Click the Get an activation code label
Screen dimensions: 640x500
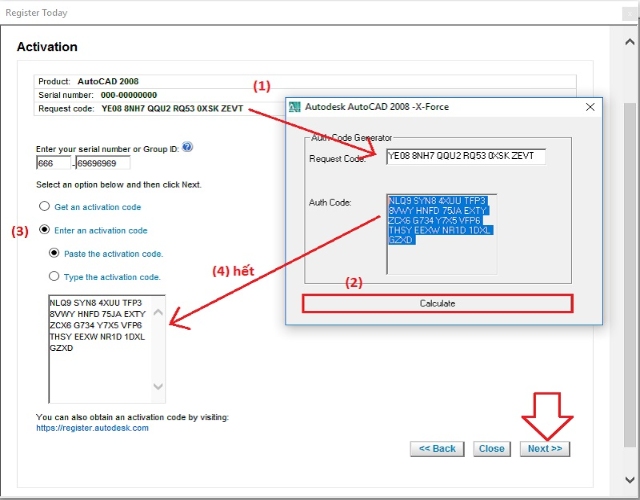(98, 207)
